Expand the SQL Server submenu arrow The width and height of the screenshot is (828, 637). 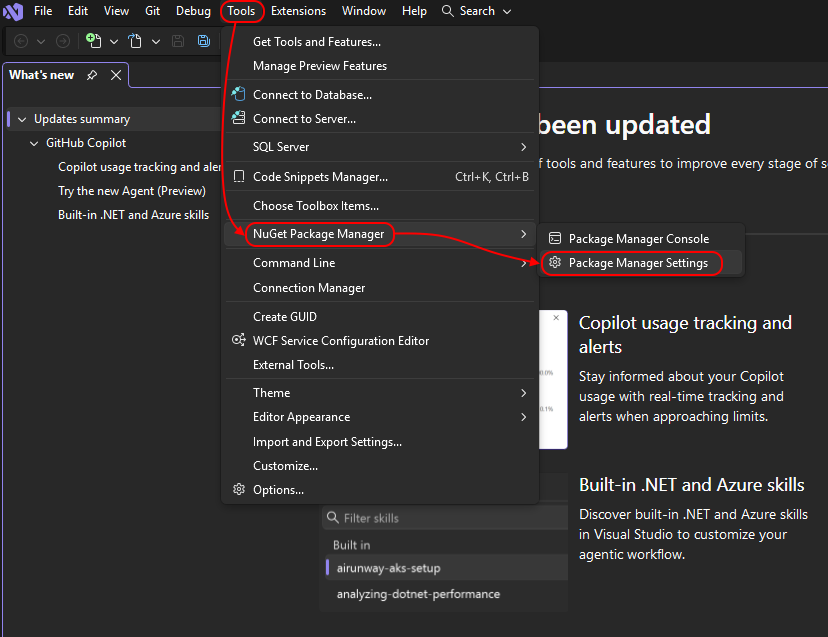[523, 147]
